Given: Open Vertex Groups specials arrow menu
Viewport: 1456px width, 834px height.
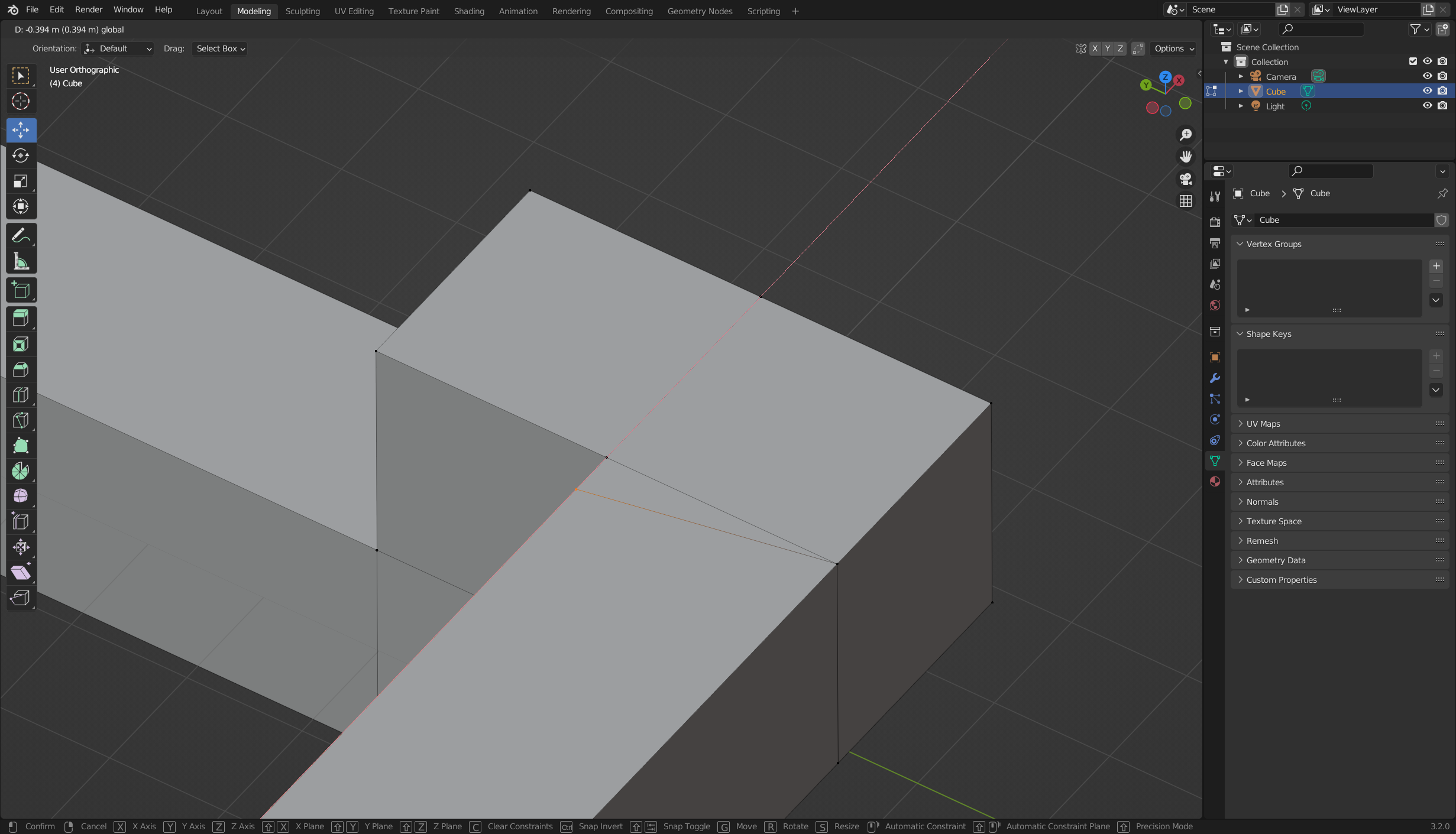Looking at the screenshot, I should tap(1436, 300).
